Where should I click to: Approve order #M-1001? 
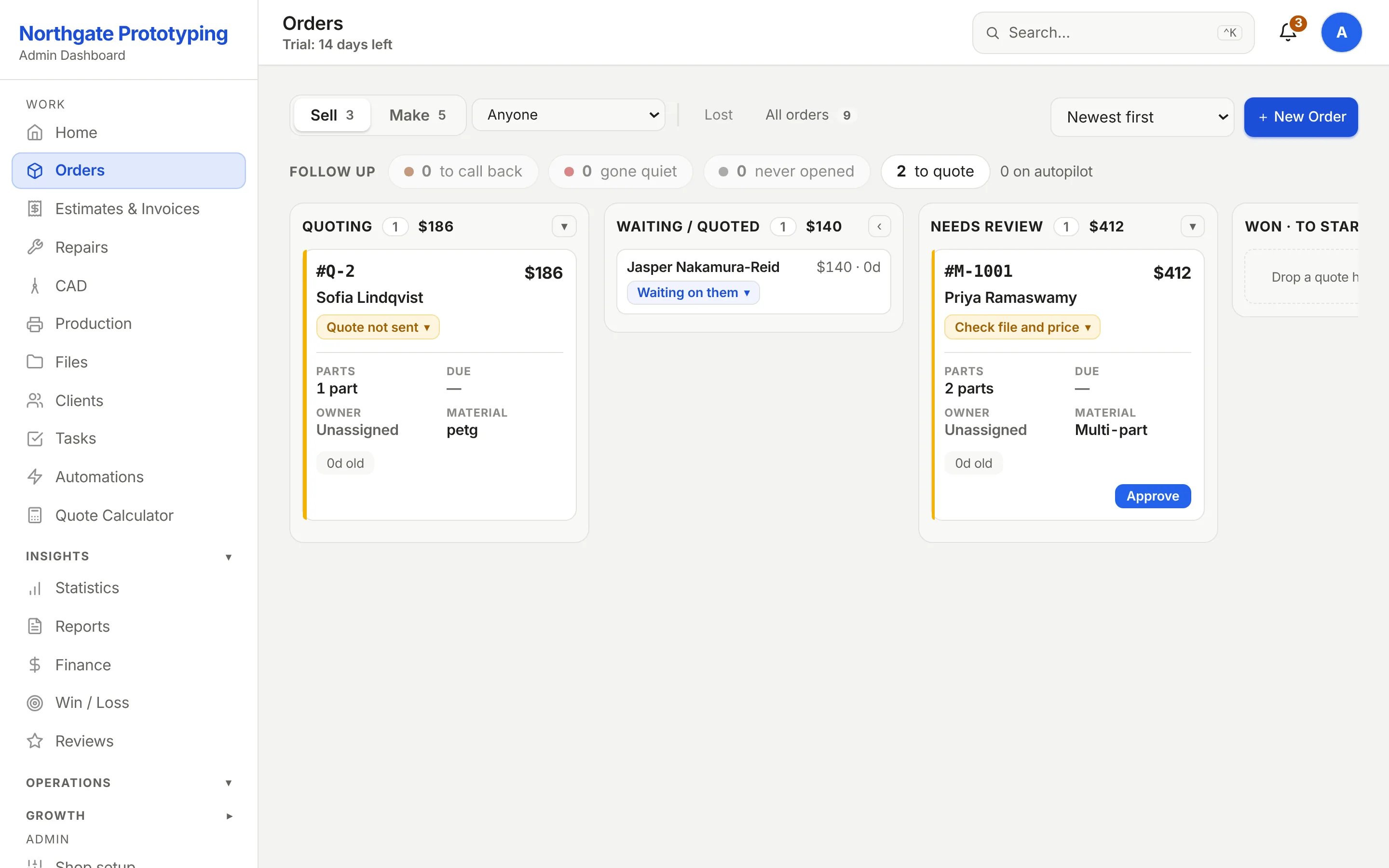click(1153, 496)
